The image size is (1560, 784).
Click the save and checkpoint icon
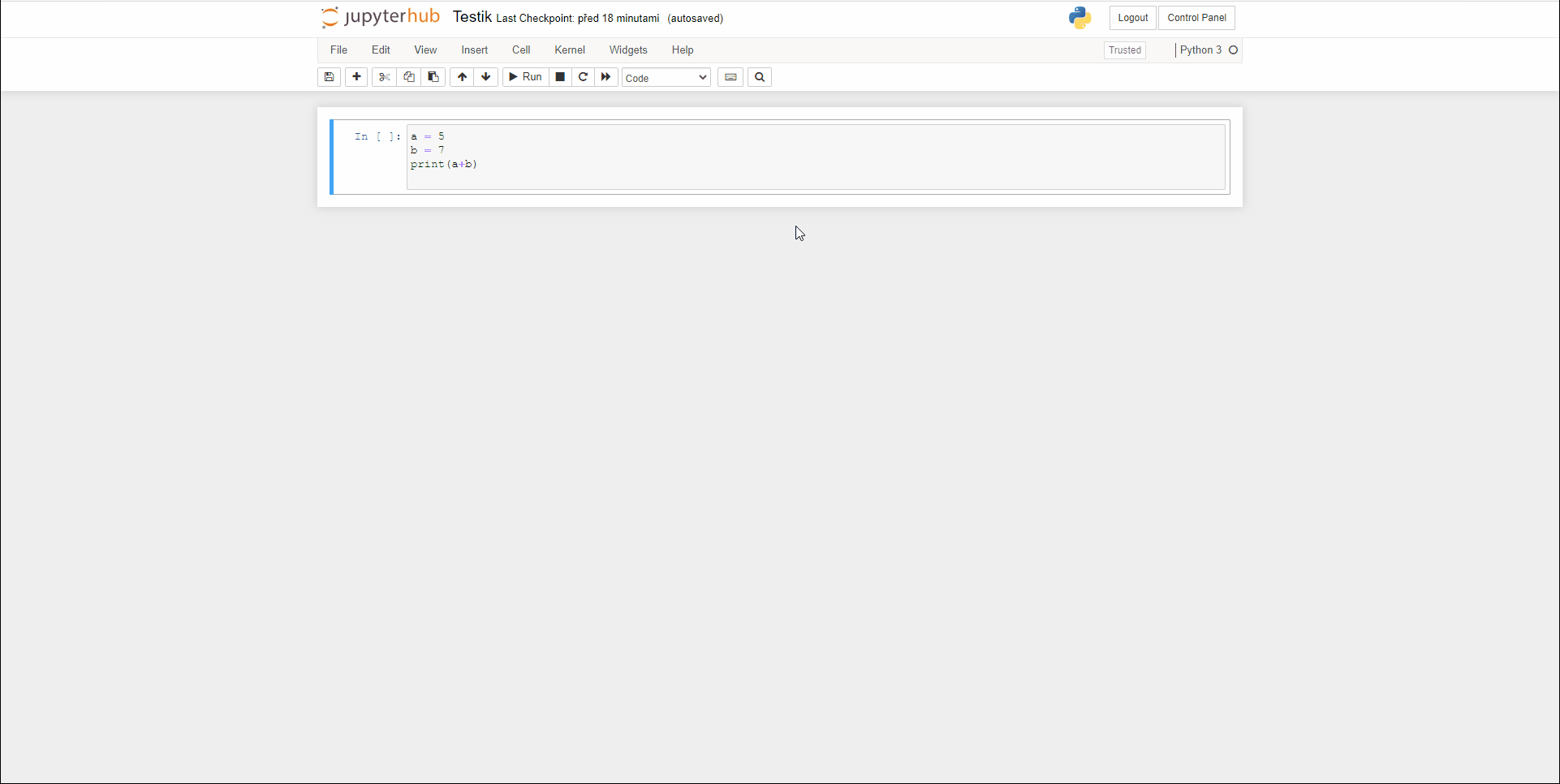[329, 77]
